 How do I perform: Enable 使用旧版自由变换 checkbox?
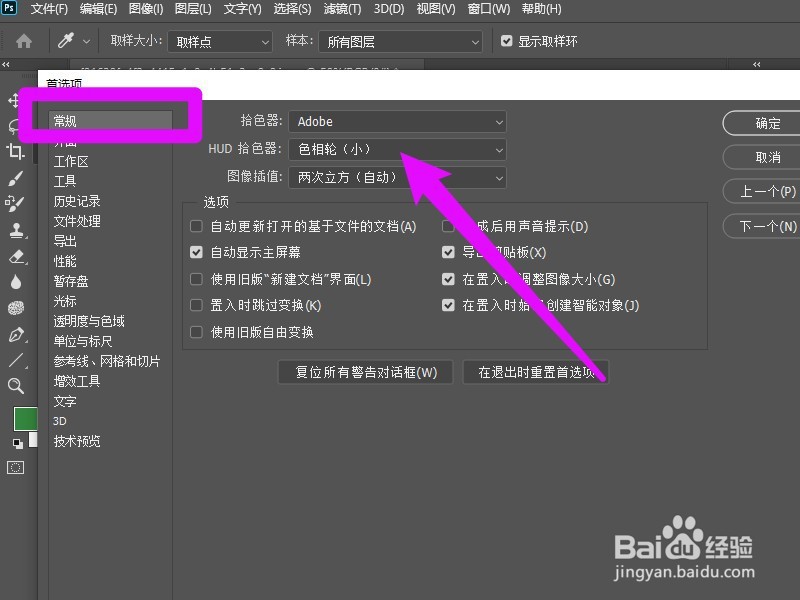[196, 332]
